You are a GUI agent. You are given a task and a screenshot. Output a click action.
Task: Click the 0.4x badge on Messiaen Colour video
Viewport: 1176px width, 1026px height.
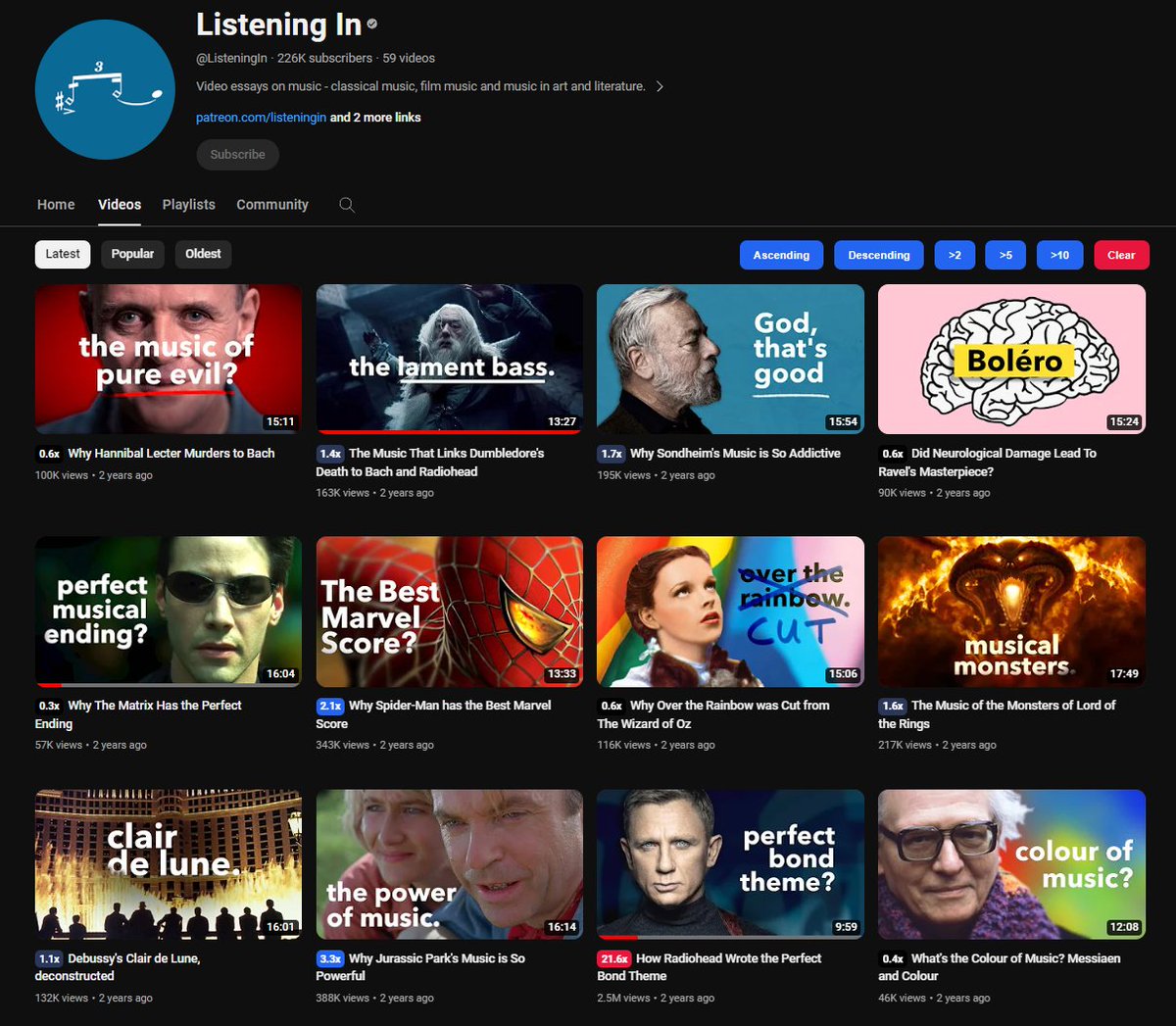pos(893,958)
